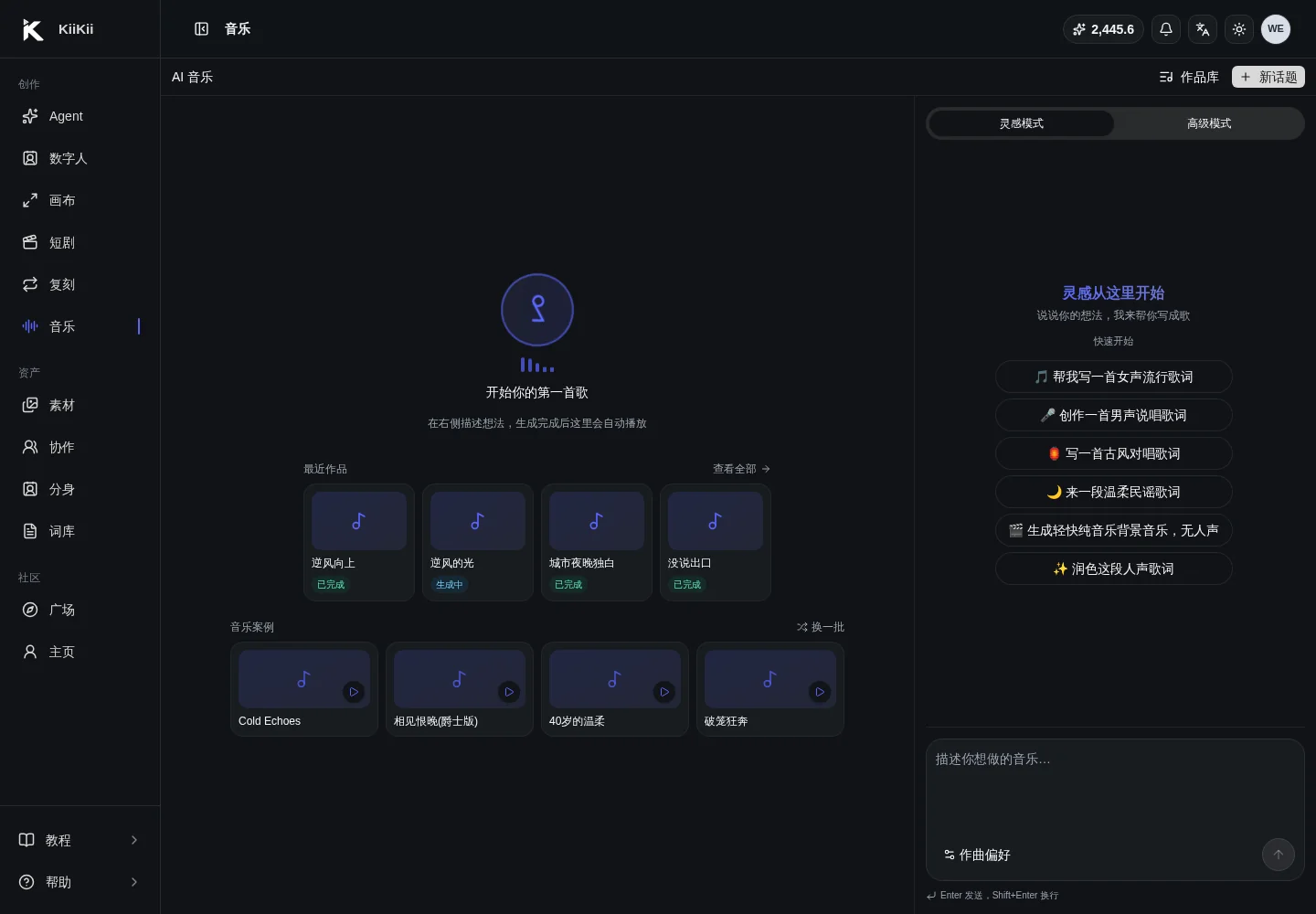Image resolution: width=1316 pixels, height=914 pixels.
Task: Play the 40岁的温柔 example
Action: tap(664, 692)
